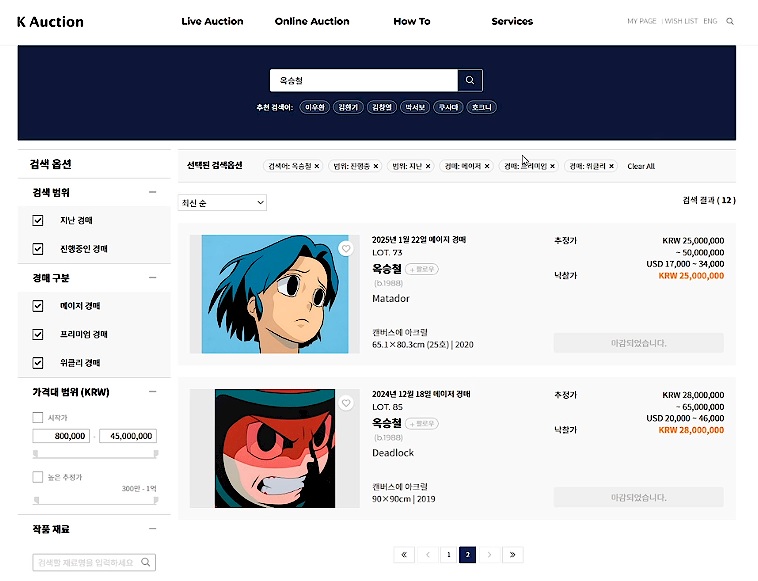Open the 최신 순 sort dropdown
The image size is (758, 581).
click(222, 203)
